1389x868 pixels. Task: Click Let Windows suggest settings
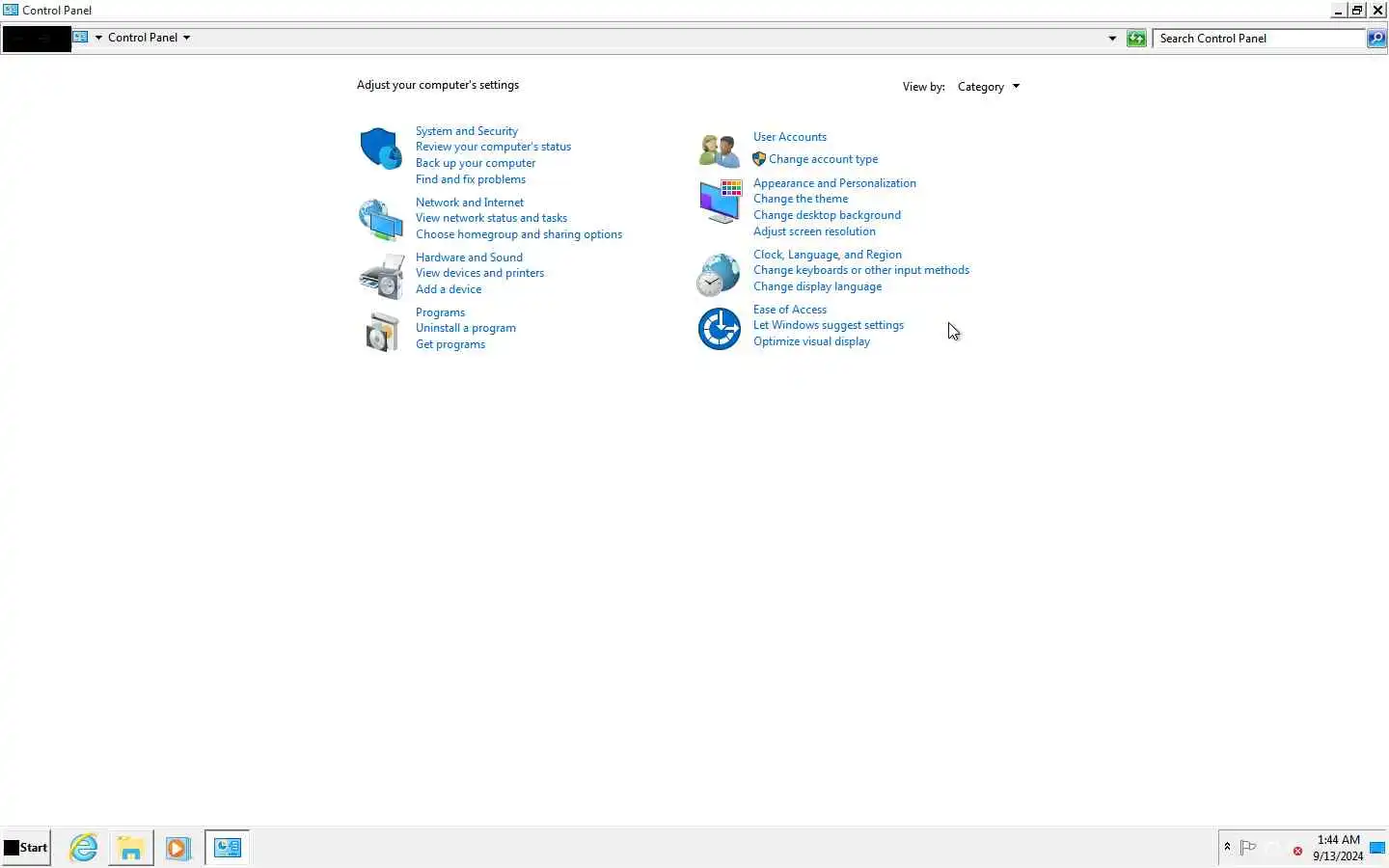829,325
